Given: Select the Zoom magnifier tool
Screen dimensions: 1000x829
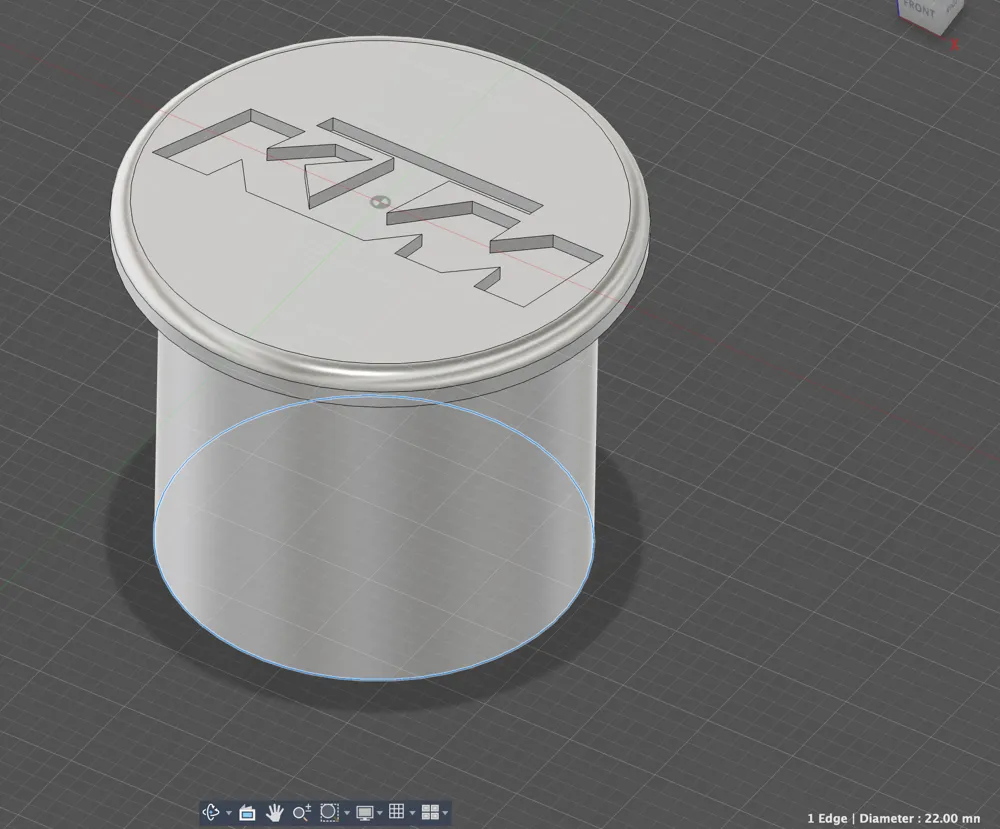Looking at the screenshot, I should [302, 812].
